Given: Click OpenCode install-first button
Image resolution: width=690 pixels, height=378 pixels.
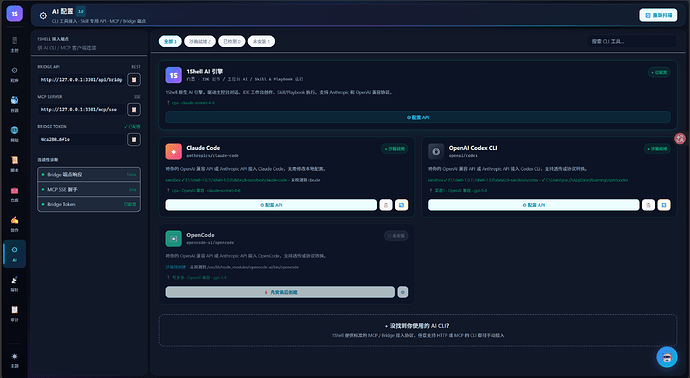Looking at the screenshot, I should click(x=280, y=292).
